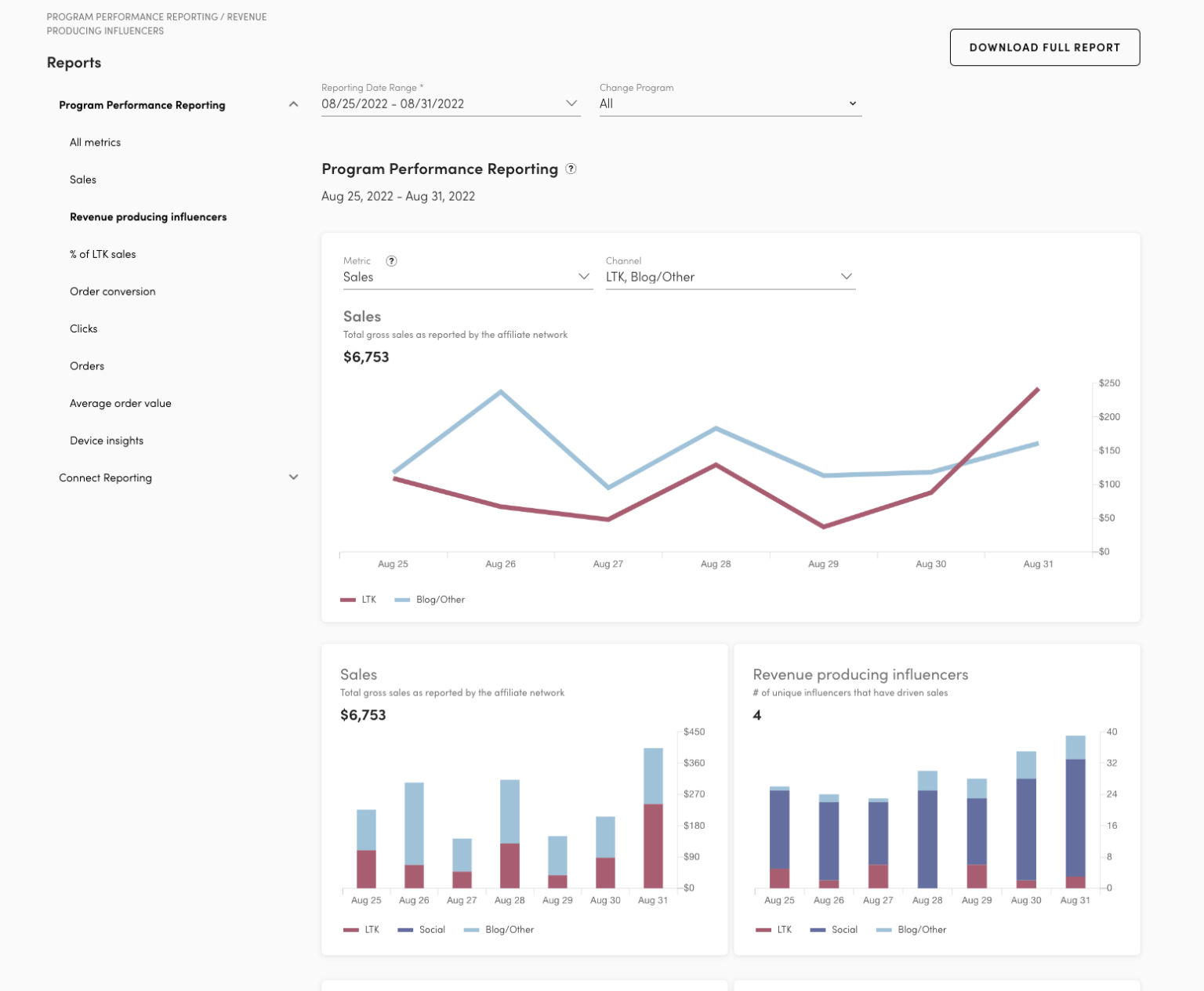Switch to the Clicks report
The image size is (1204, 991).
pyautogui.click(x=83, y=329)
